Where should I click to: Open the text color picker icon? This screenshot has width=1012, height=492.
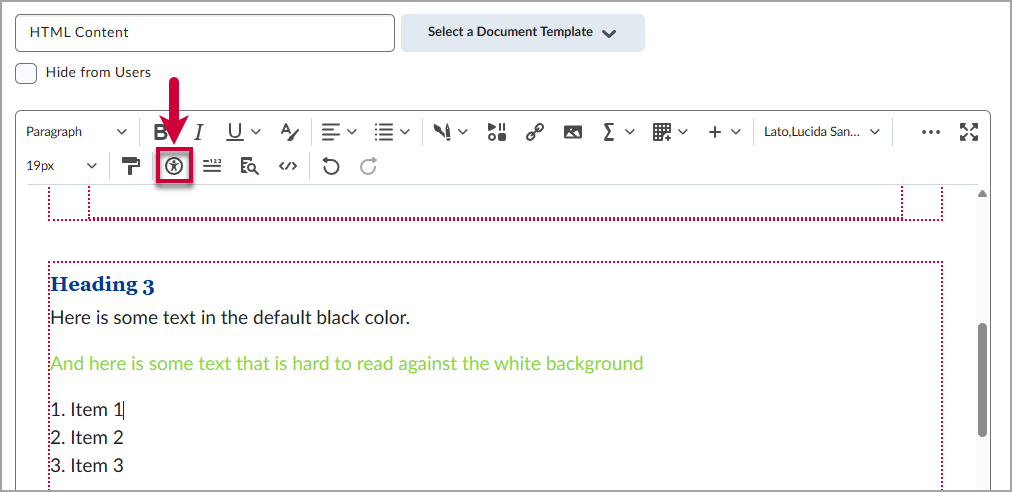tap(290, 132)
